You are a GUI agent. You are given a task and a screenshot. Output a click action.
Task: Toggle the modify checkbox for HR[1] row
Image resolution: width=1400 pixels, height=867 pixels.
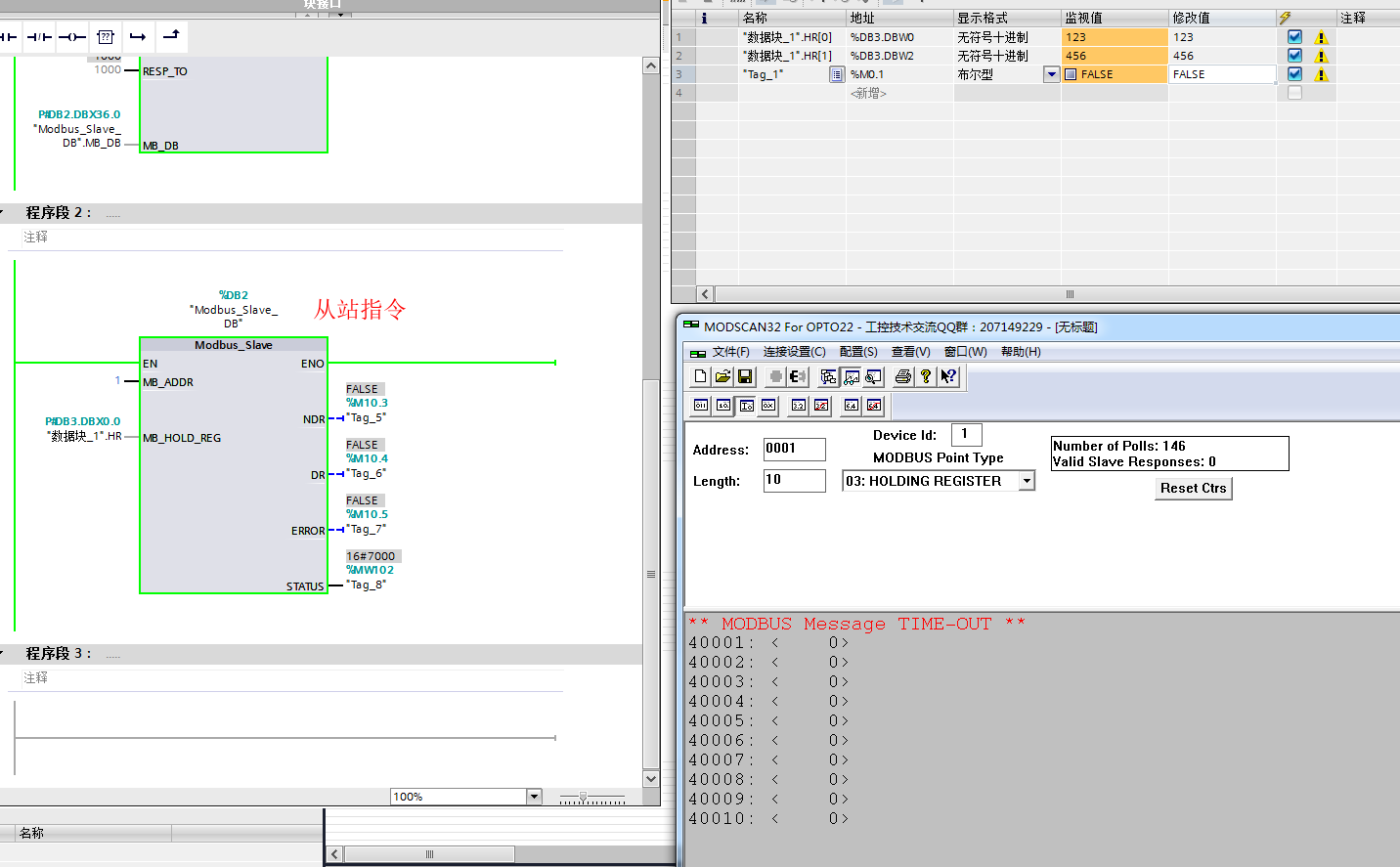(x=1294, y=56)
